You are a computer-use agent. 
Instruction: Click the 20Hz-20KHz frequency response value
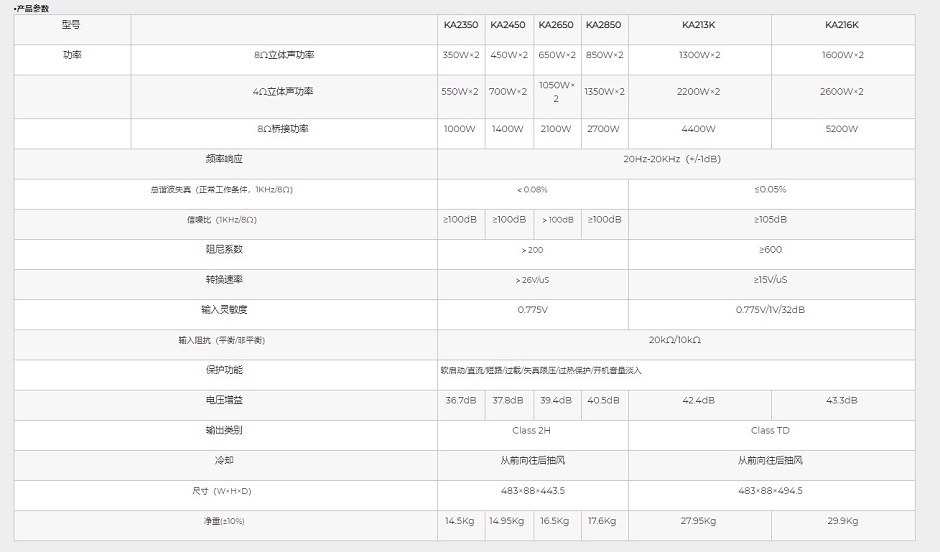pyautogui.click(x=672, y=159)
